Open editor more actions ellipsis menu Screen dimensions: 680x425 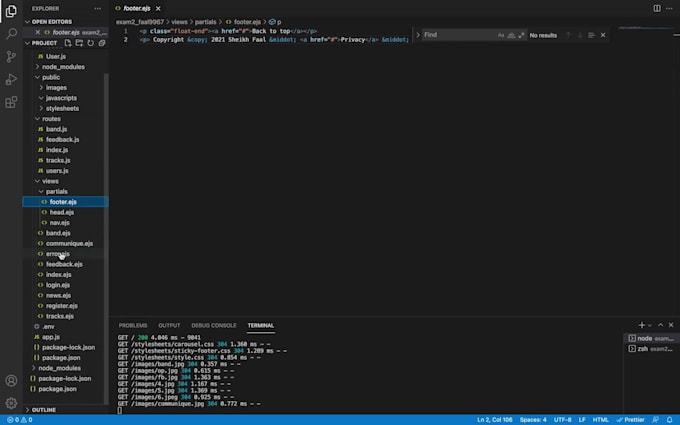point(669,8)
